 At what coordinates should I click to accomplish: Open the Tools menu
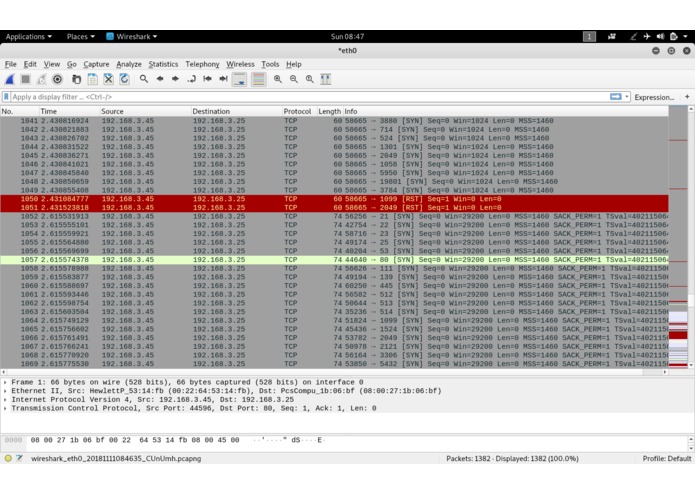point(270,64)
